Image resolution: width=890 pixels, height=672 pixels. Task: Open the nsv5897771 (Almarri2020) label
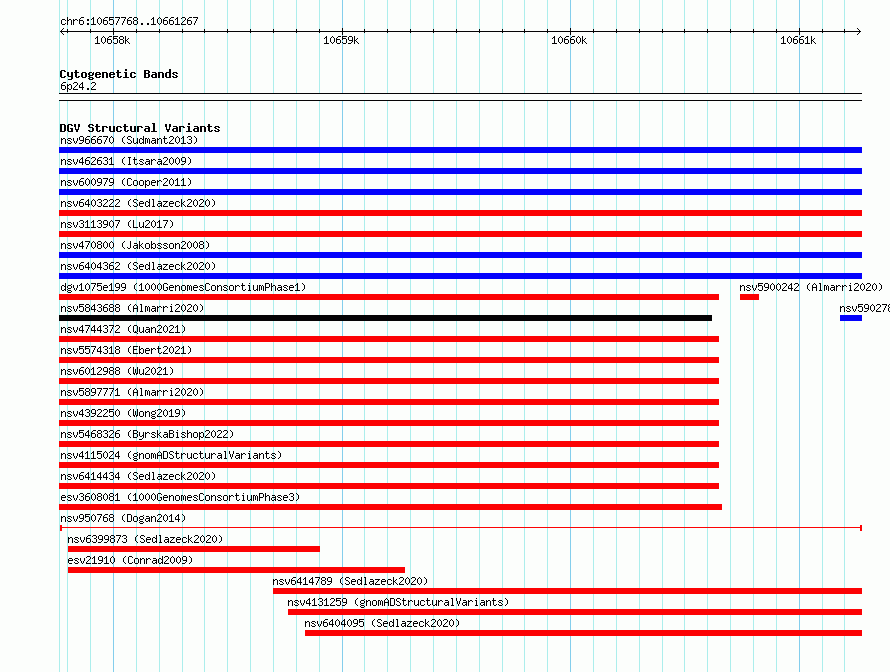tap(132, 392)
